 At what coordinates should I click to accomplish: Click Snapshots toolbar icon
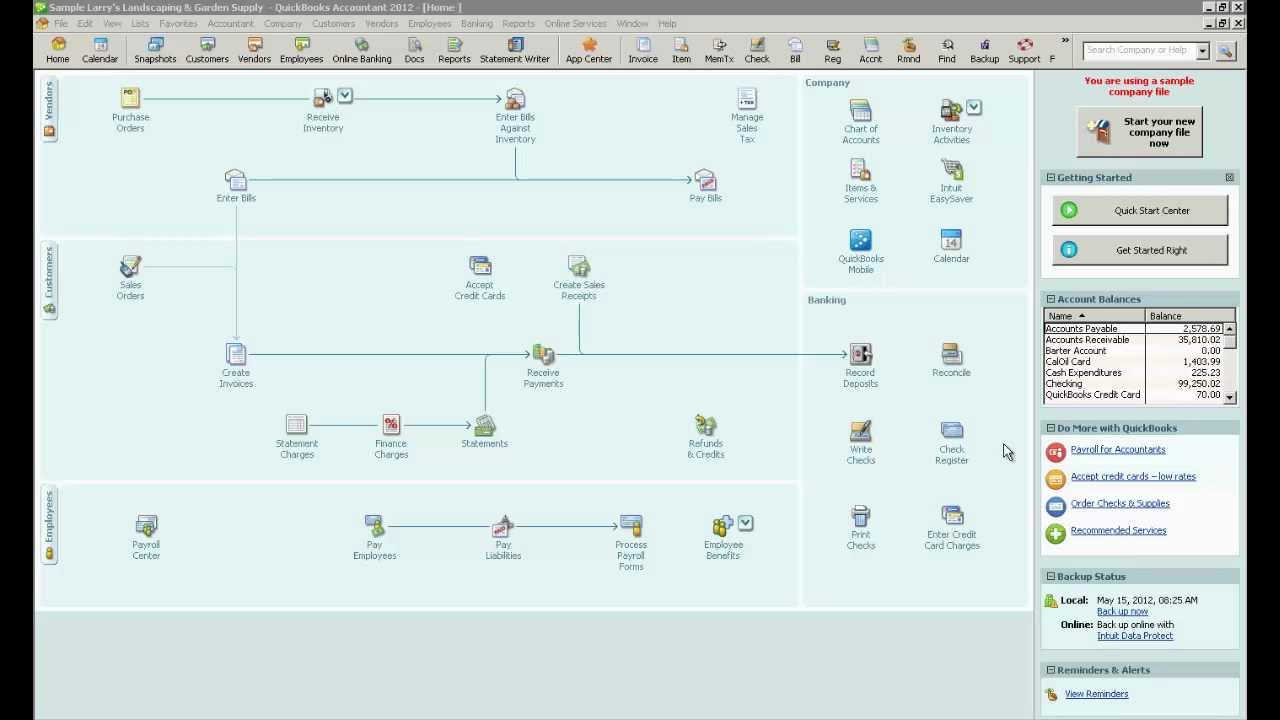pos(155,51)
